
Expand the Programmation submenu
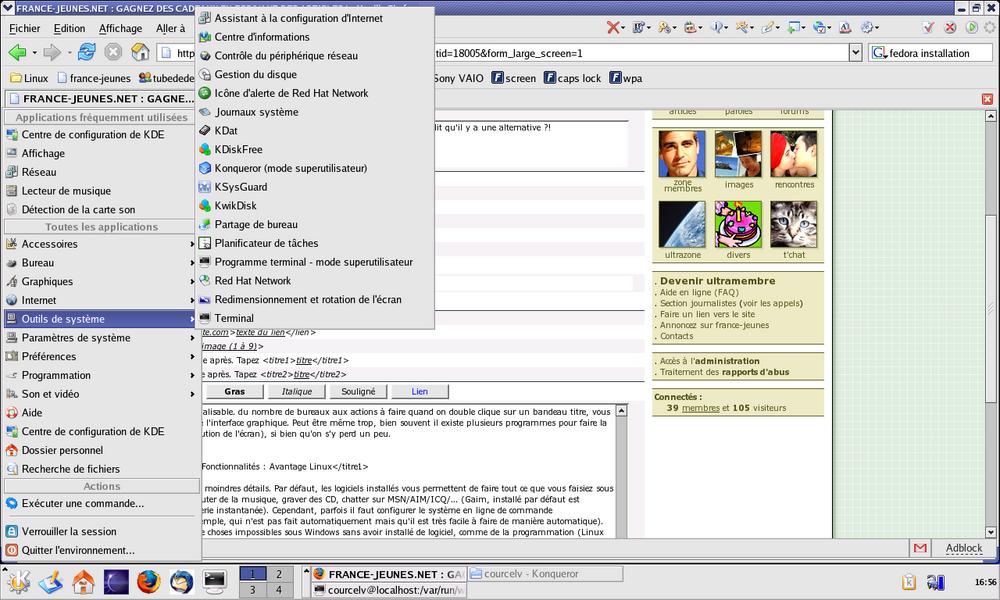(x=100, y=375)
